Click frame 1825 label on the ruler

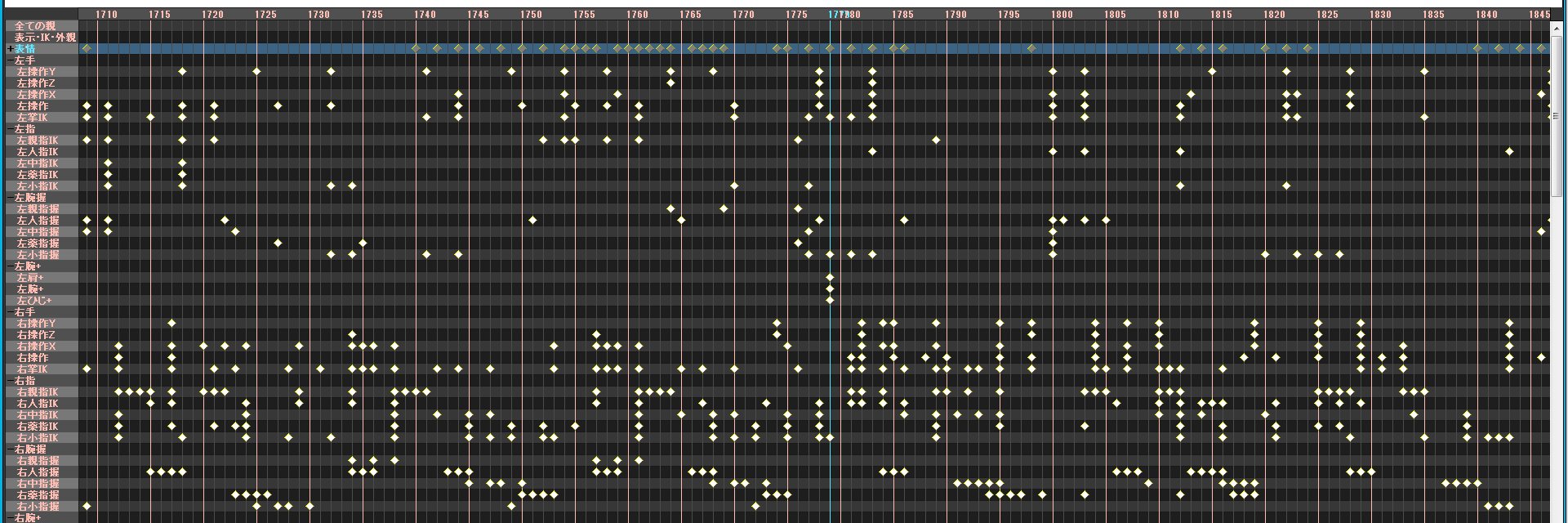point(1327,15)
